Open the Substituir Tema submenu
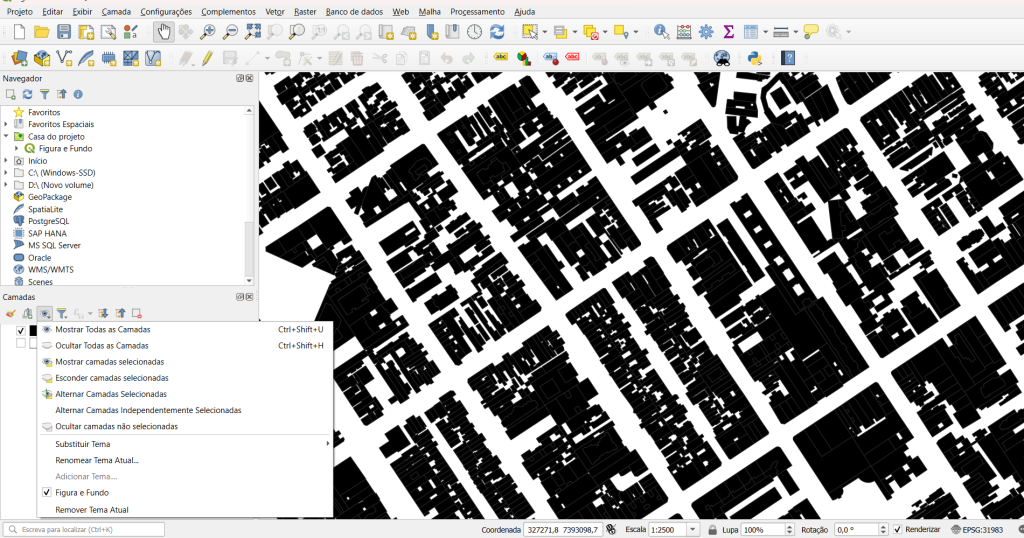 (185, 444)
